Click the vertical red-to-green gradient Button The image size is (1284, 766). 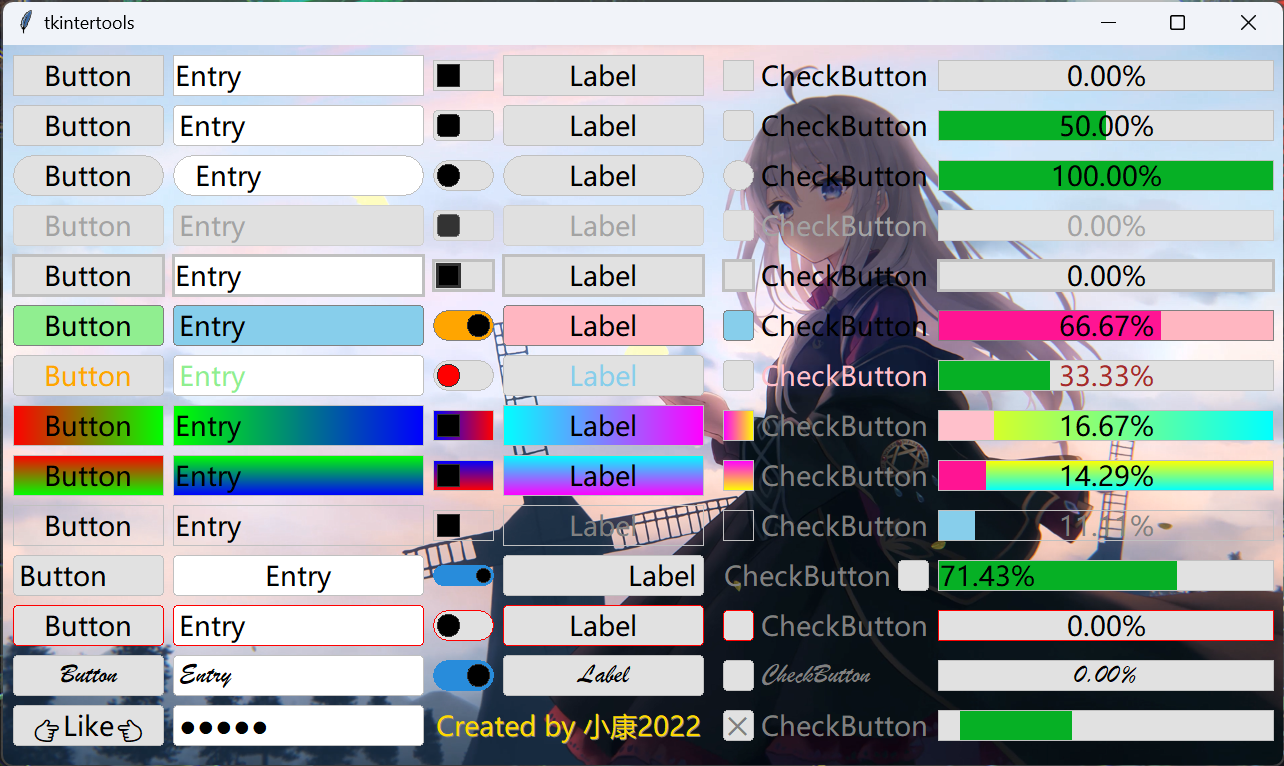tap(88, 476)
